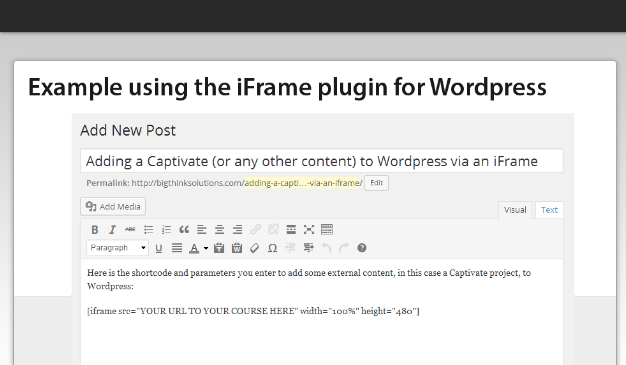The image size is (626, 365).
Task: Clear formatting with eraser icon
Action: coord(254,248)
